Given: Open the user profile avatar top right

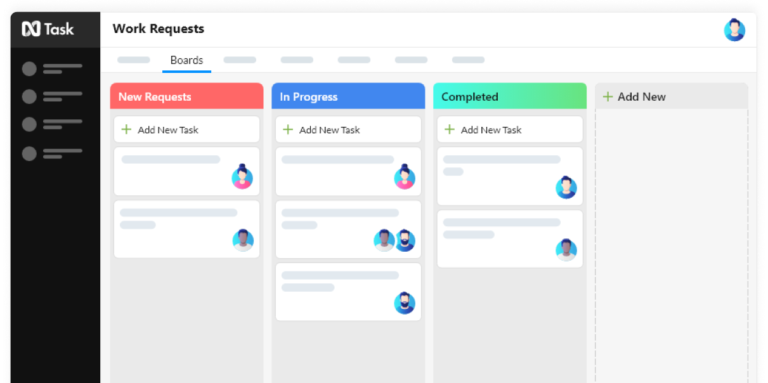Looking at the screenshot, I should coord(735,30).
